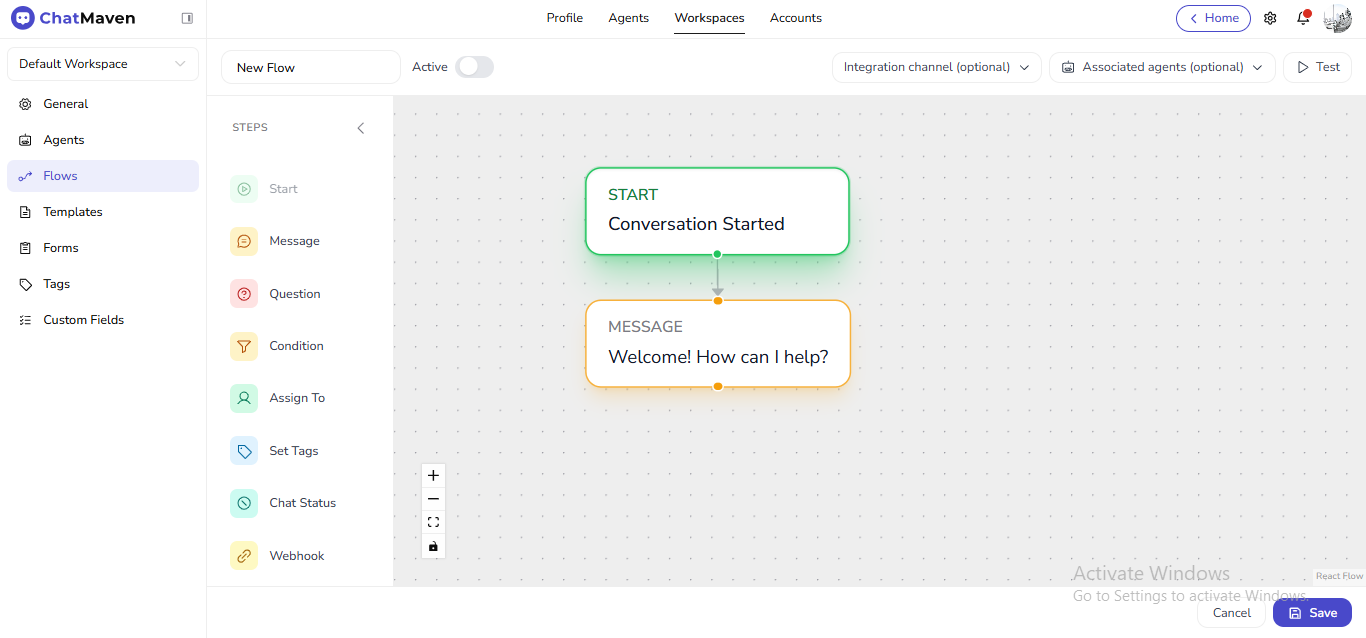Screen dimensions: 1366x638
Task: Select the Question step icon
Action: tap(243, 293)
